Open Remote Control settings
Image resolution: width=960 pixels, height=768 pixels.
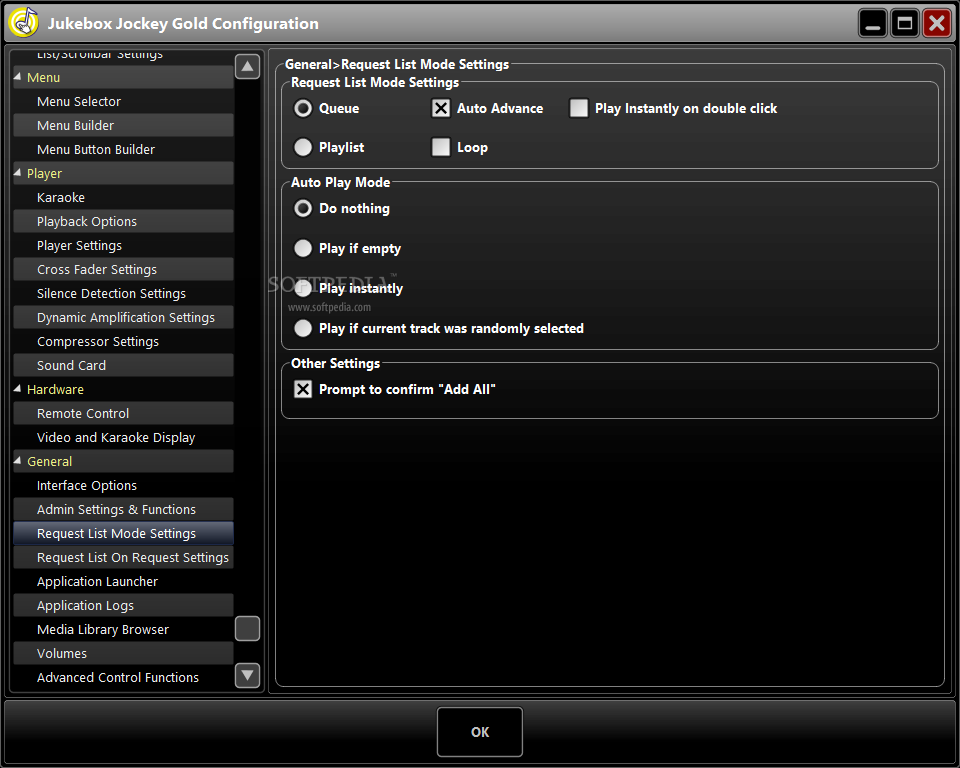tap(123, 413)
